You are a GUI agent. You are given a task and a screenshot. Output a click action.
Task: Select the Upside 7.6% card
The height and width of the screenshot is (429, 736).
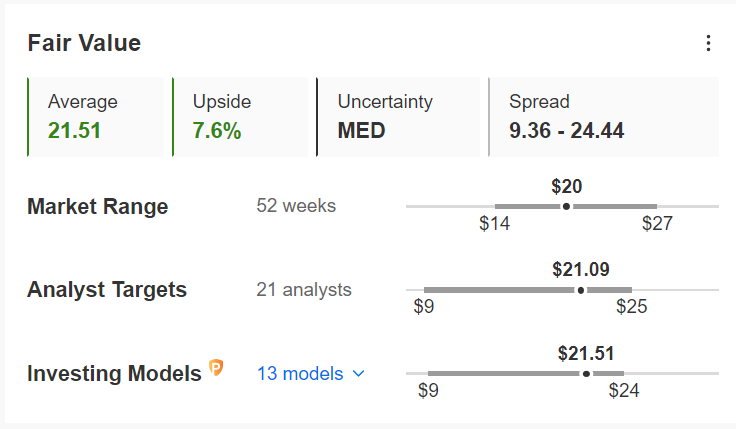point(240,117)
